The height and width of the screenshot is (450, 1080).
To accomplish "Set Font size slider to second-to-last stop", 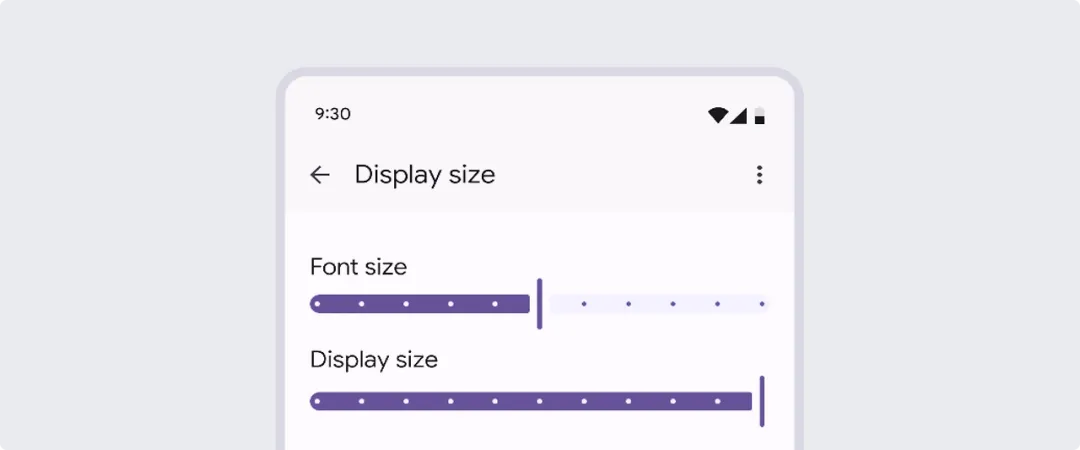I will (x=717, y=303).
